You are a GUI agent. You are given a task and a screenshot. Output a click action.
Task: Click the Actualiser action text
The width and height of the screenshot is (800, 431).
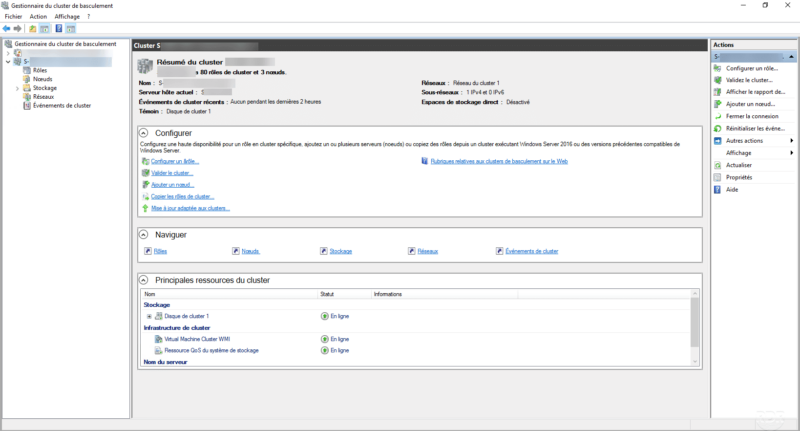(x=739, y=165)
